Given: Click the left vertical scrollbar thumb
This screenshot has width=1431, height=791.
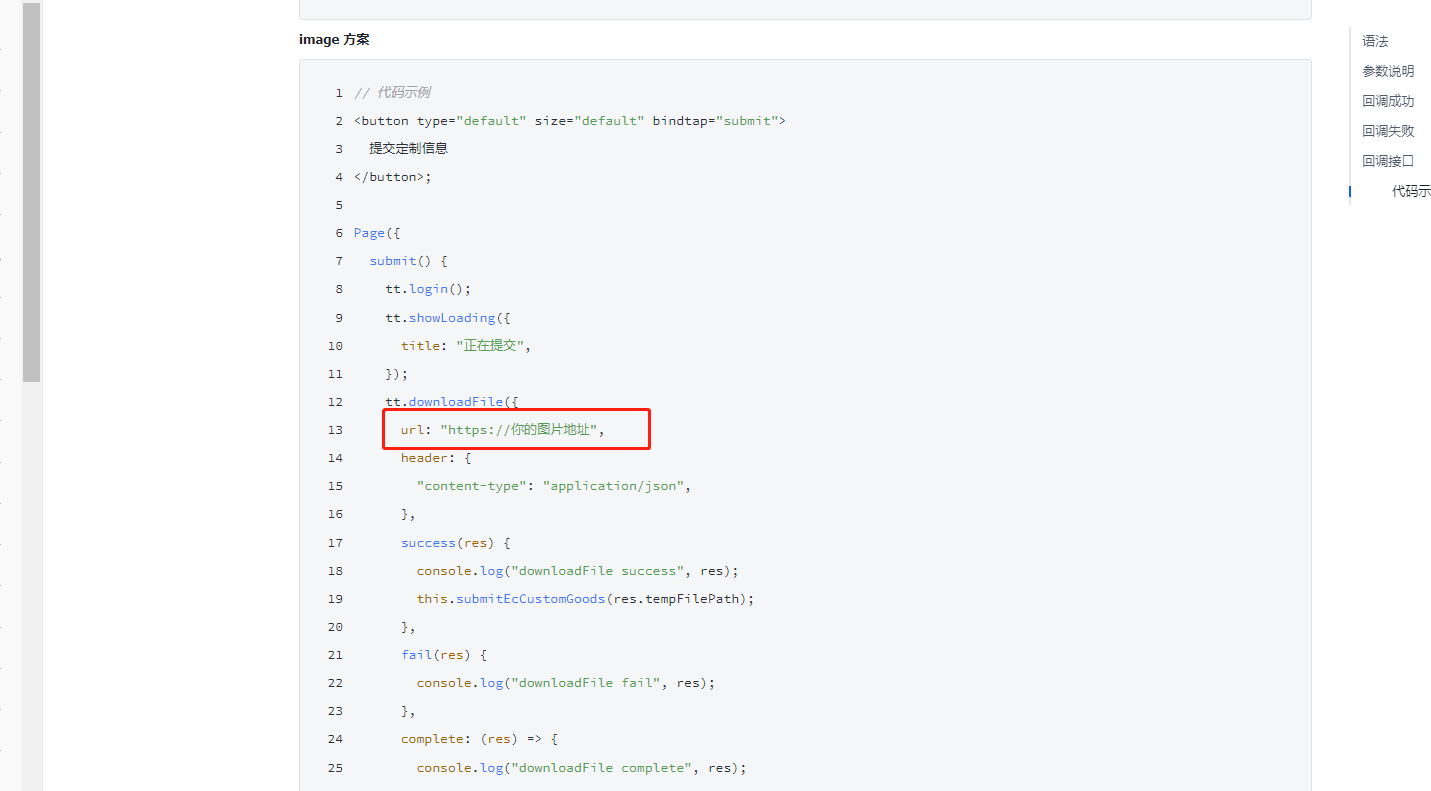Looking at the screenshot, I should tap(31, 190).
